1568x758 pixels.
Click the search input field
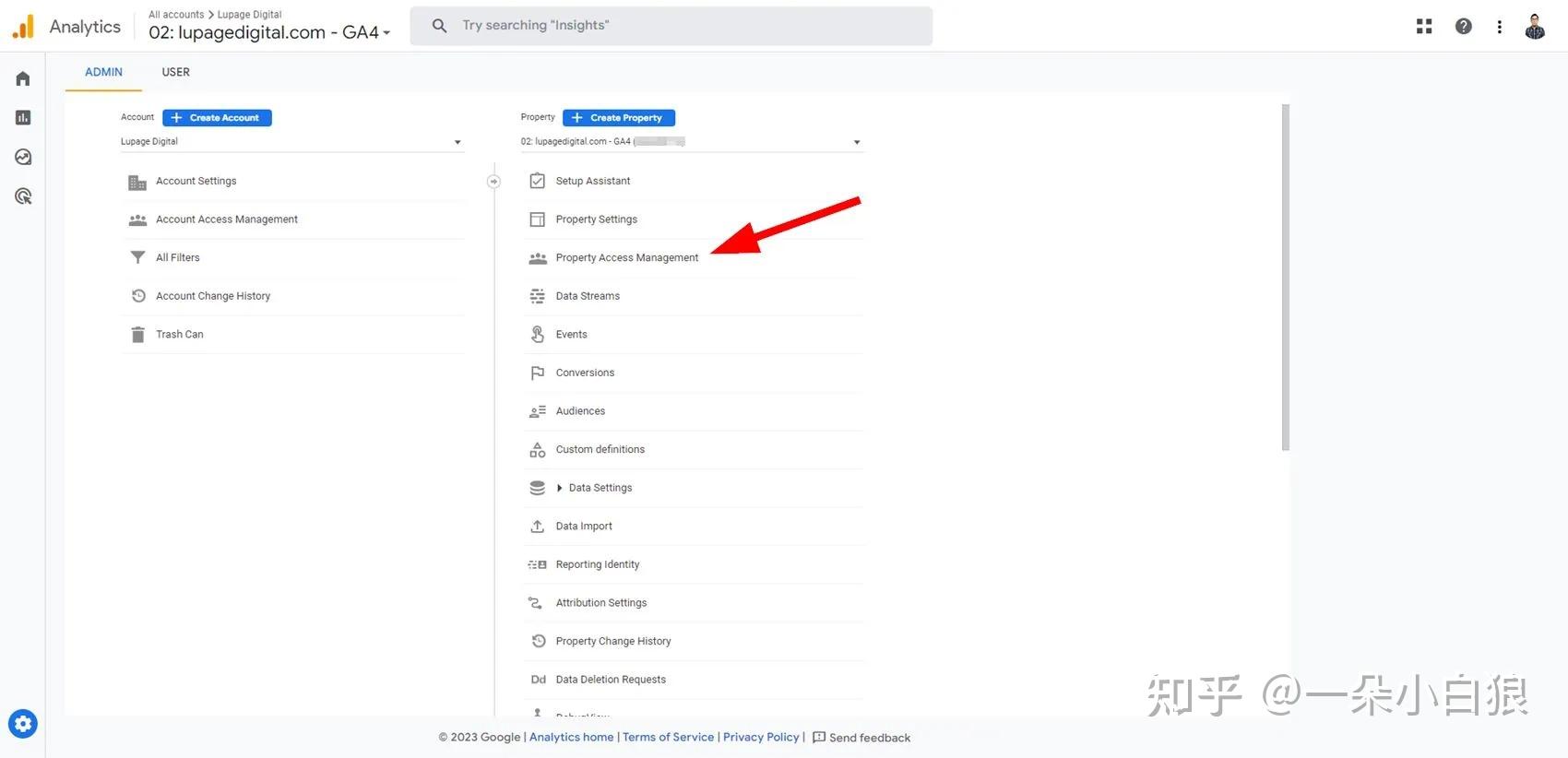click(x=671, y=26)
